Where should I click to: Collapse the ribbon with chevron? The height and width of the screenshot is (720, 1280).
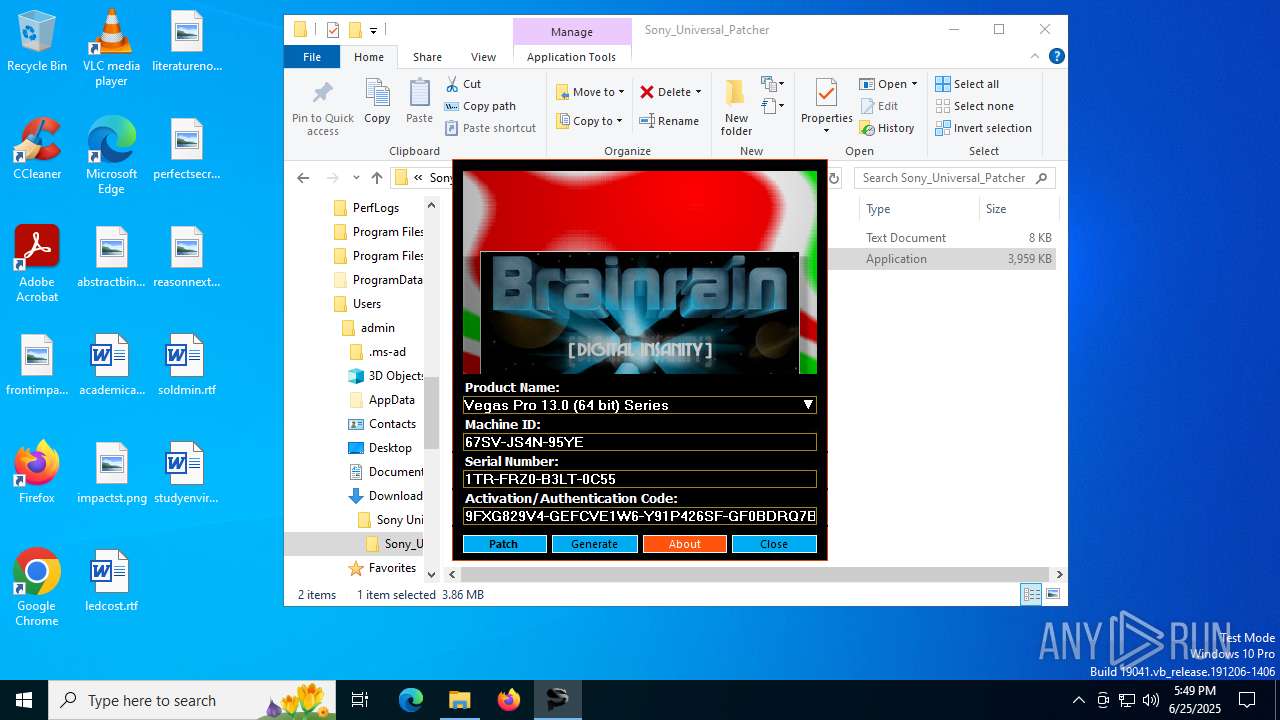(x=1037, y=57)
